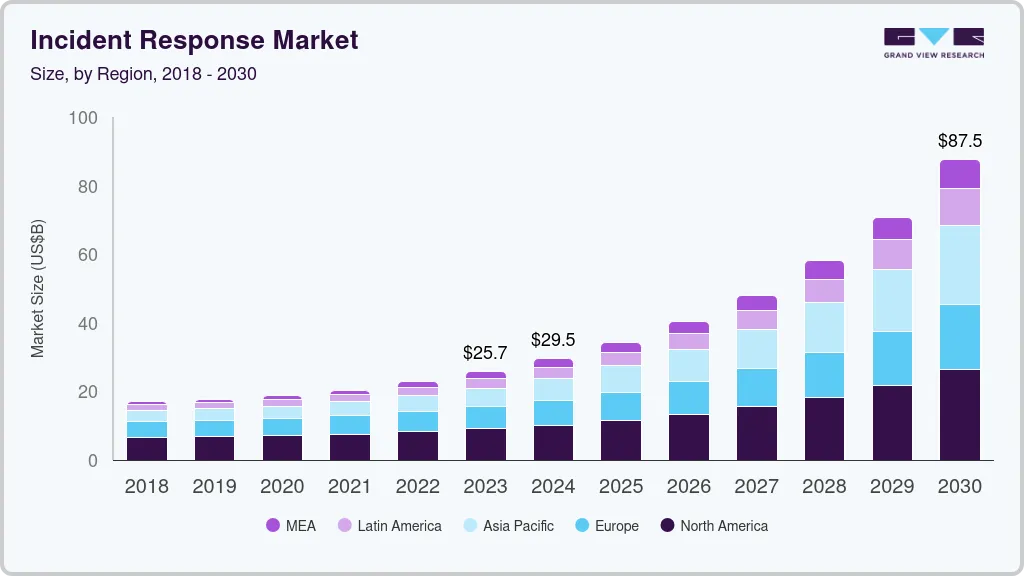The height and width of the screenshot is (576, 1024).
Task: Click the Incident Response Market title
Action: pyautogui.click(x=194, y=41)
